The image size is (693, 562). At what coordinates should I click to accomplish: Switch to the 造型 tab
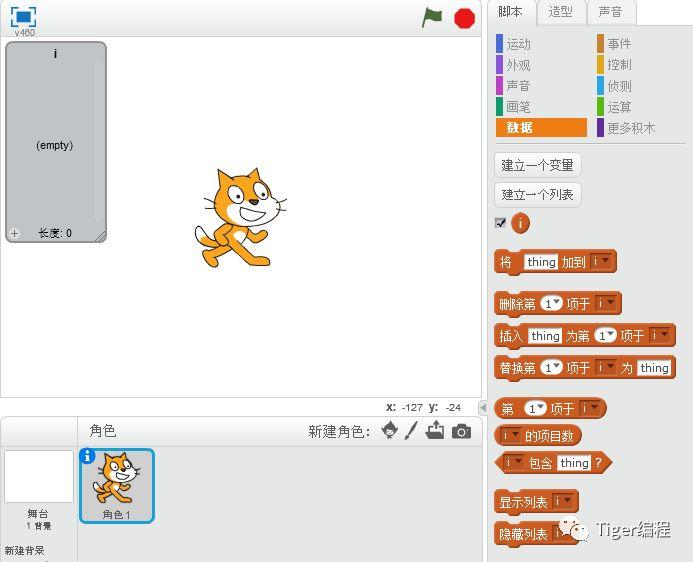click(560, 12)
